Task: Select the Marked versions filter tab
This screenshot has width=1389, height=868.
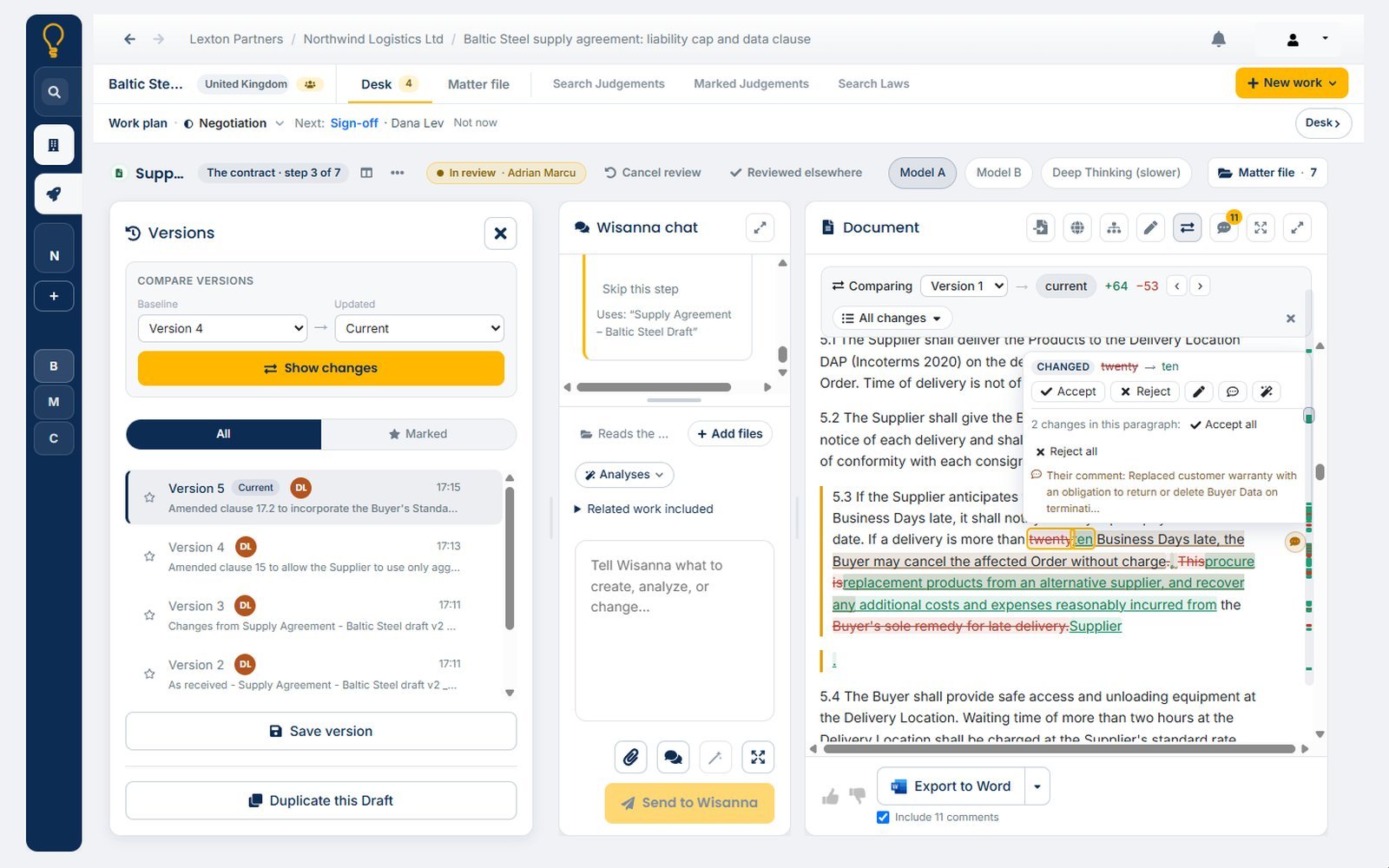Action: tap(418, 434)
